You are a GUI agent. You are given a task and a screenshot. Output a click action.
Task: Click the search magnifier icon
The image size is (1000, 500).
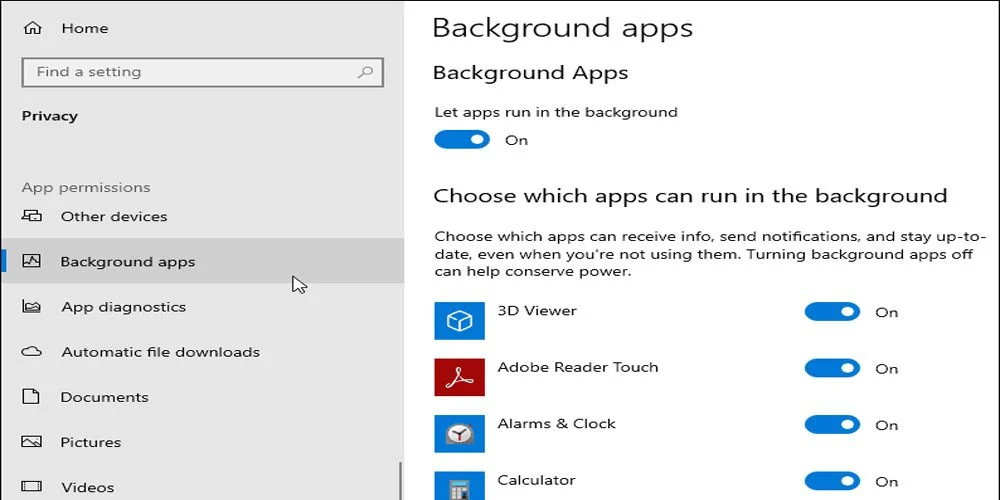[x=366, y=72]
